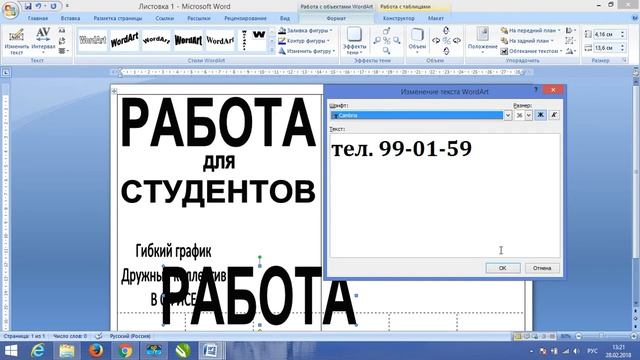Toggle WordArt vertical text icon
640x360 pixels.
[62, 41]
